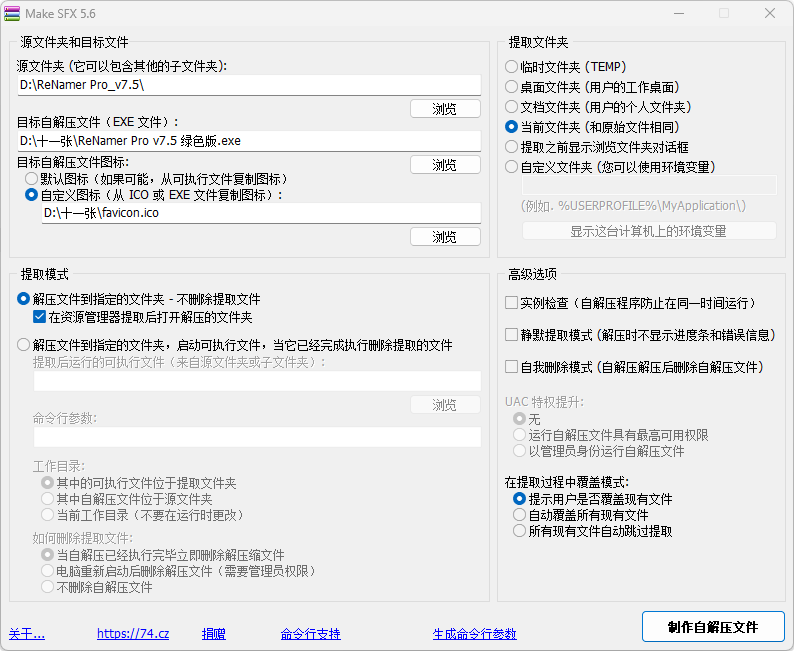794x651 pixels.
Task: Click the Make SFX app icon in title bar
Action: (x=12, y=14)
